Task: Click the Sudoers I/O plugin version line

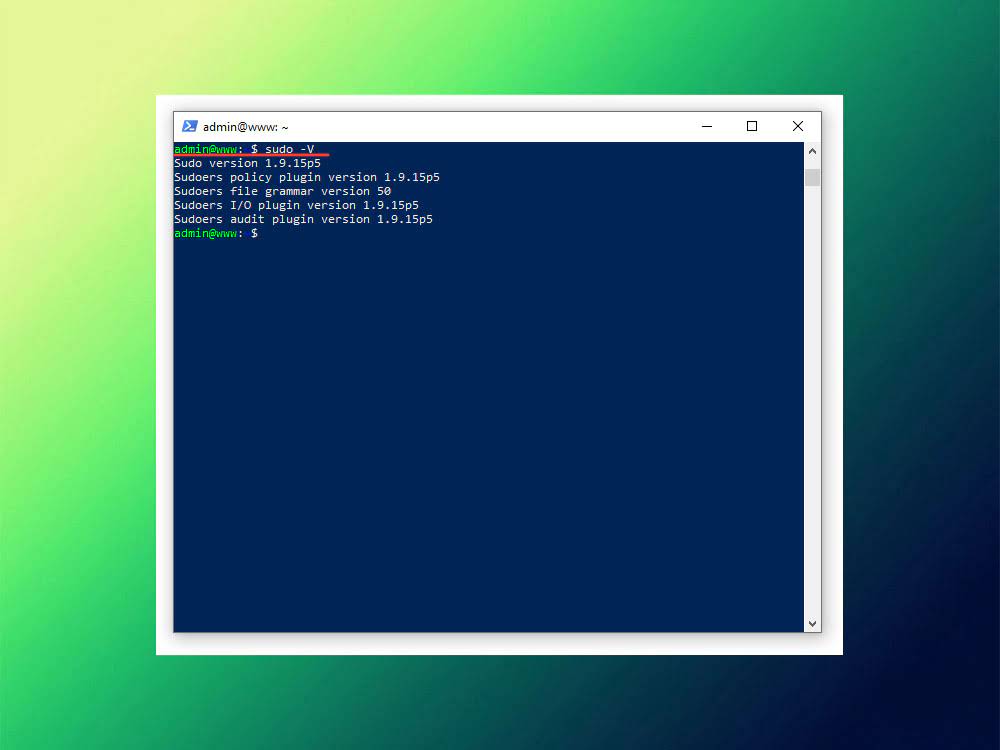Action: pyautogui.click(x=296, y=205)
